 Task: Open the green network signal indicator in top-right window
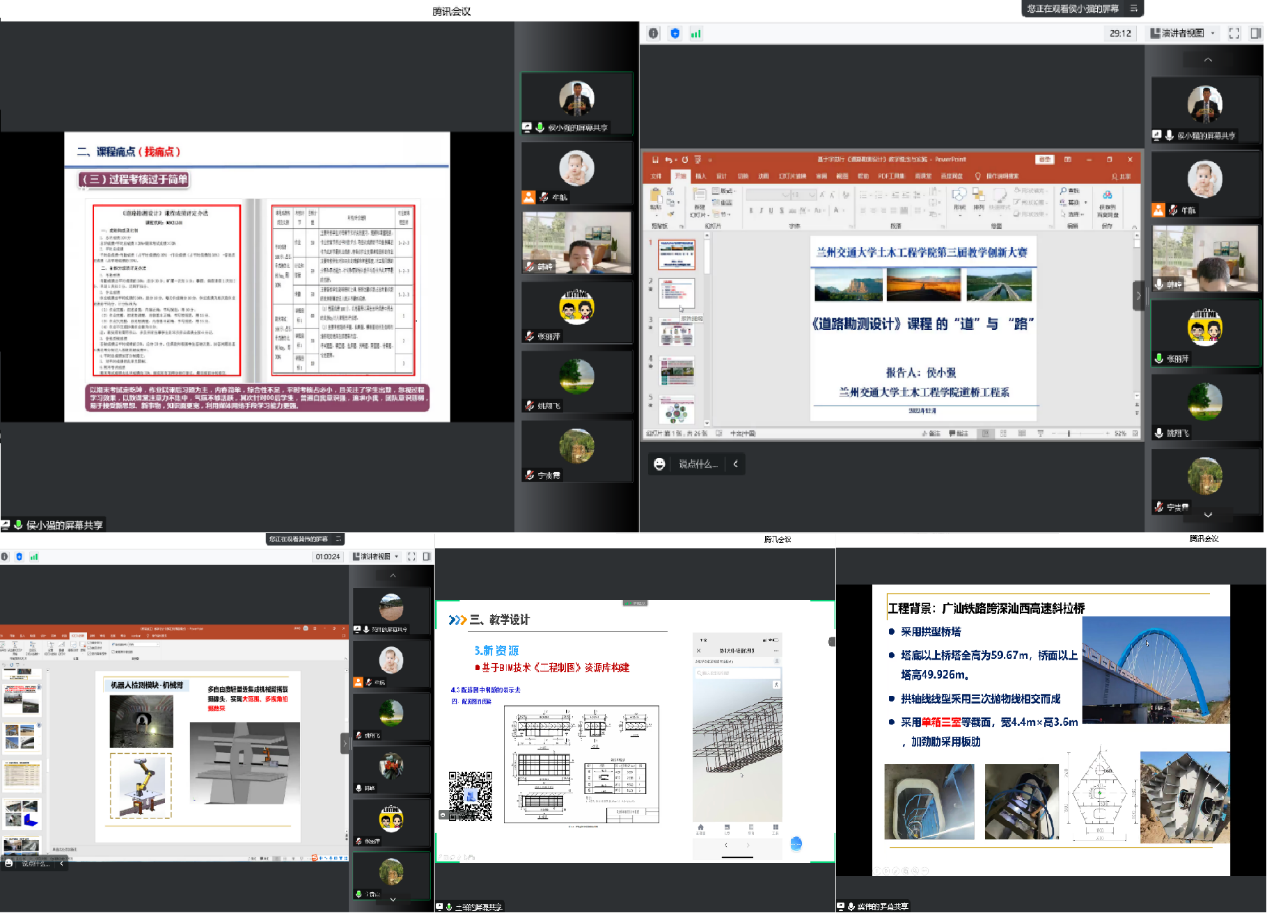tap(696, 33)
